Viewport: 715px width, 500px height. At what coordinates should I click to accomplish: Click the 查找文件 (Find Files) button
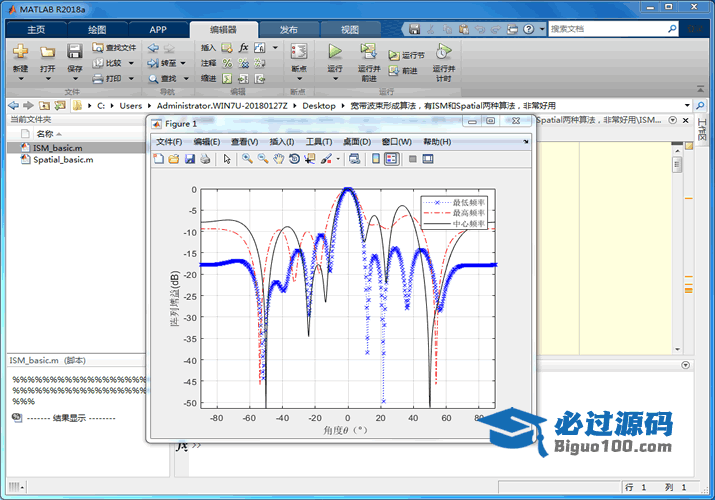click(x=114, y=47)
